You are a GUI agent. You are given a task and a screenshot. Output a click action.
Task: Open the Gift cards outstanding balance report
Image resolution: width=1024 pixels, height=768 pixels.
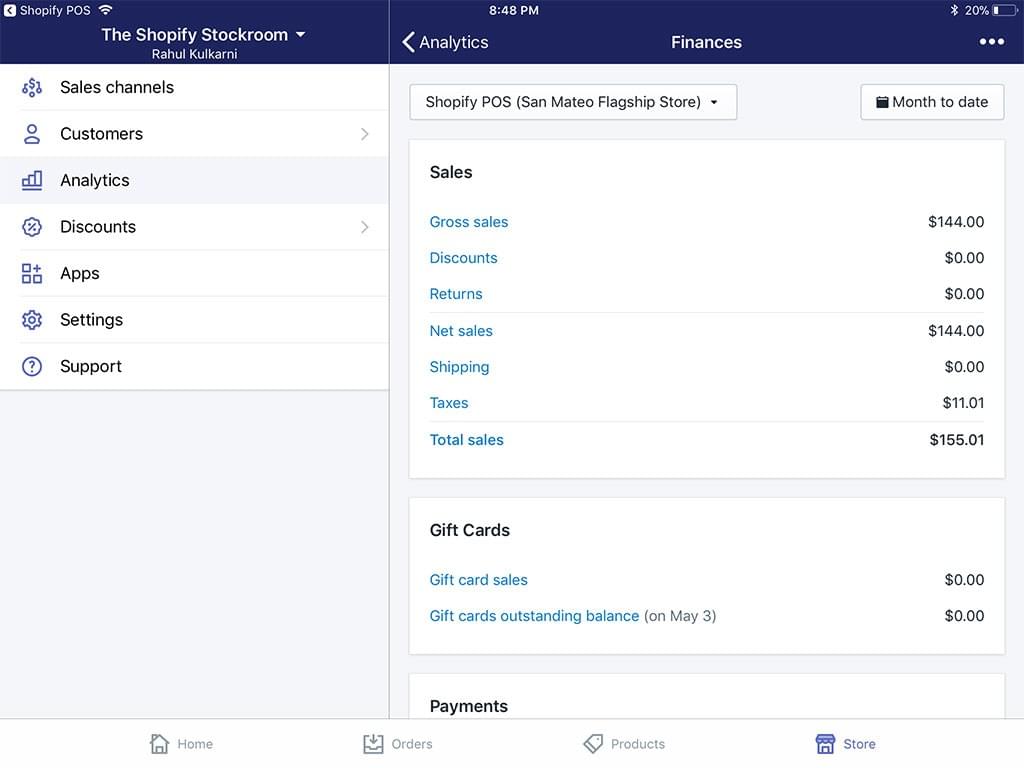click(x=535, y=616)
